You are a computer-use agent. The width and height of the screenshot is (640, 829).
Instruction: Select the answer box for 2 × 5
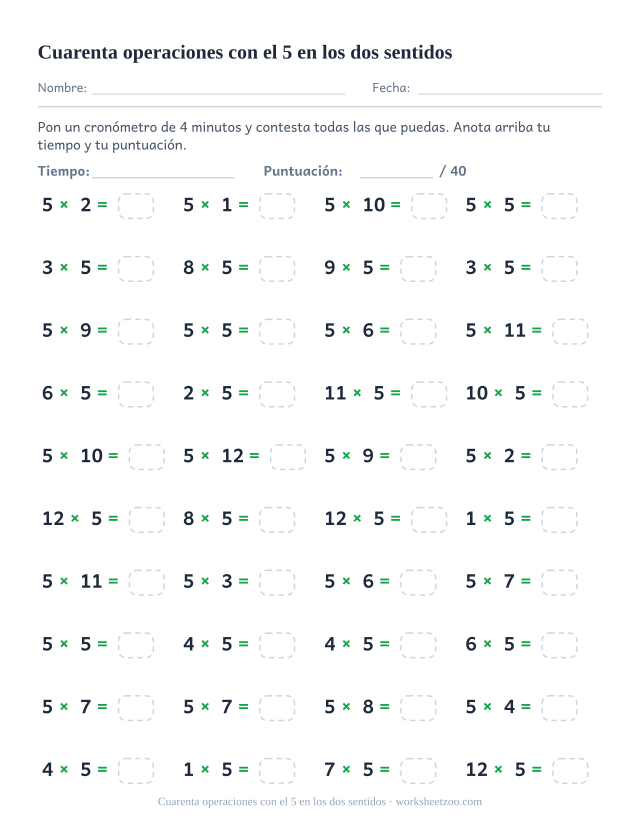click(x=277, y=394)
